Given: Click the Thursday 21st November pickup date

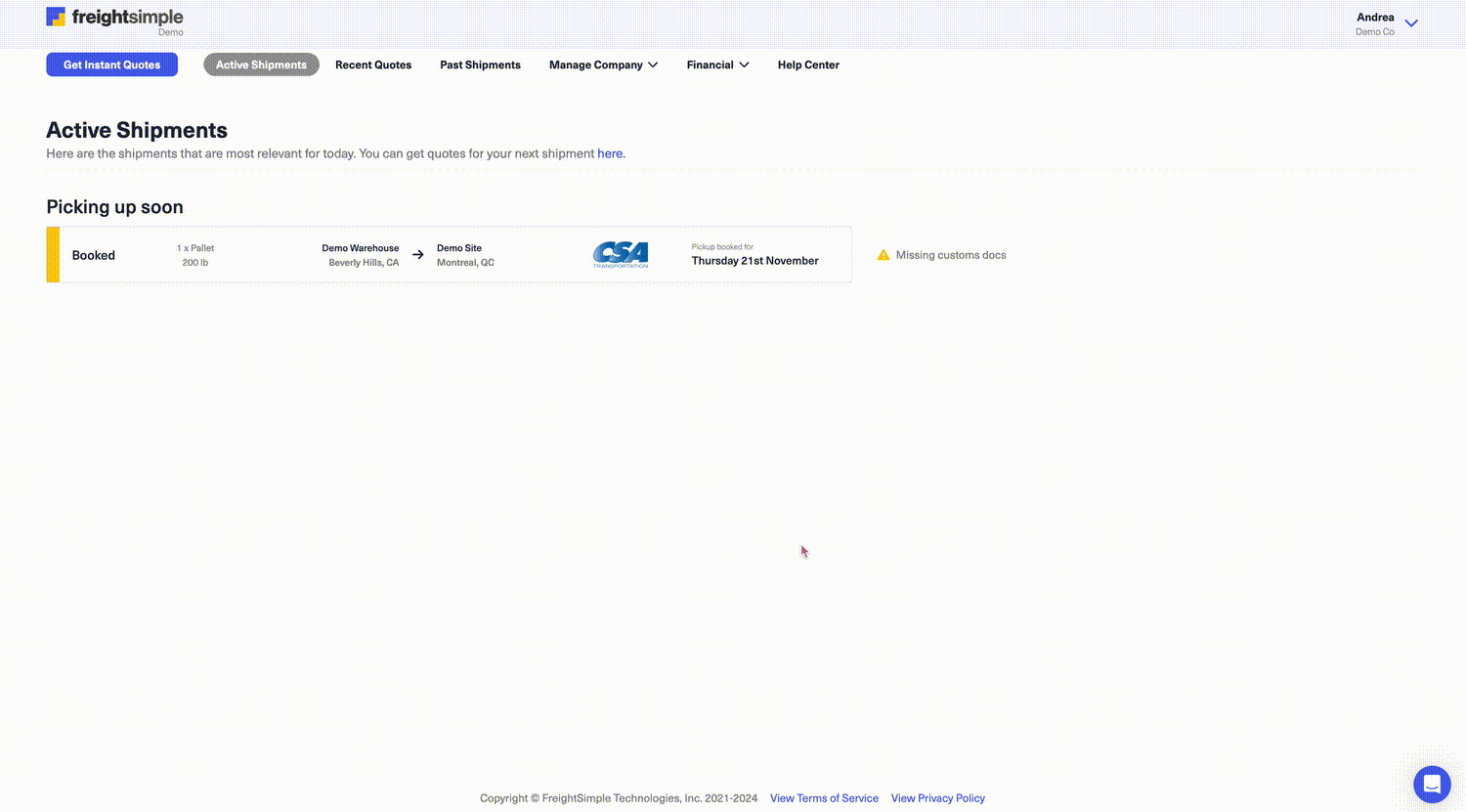Looking at the screenshot, I should (755, 261).
